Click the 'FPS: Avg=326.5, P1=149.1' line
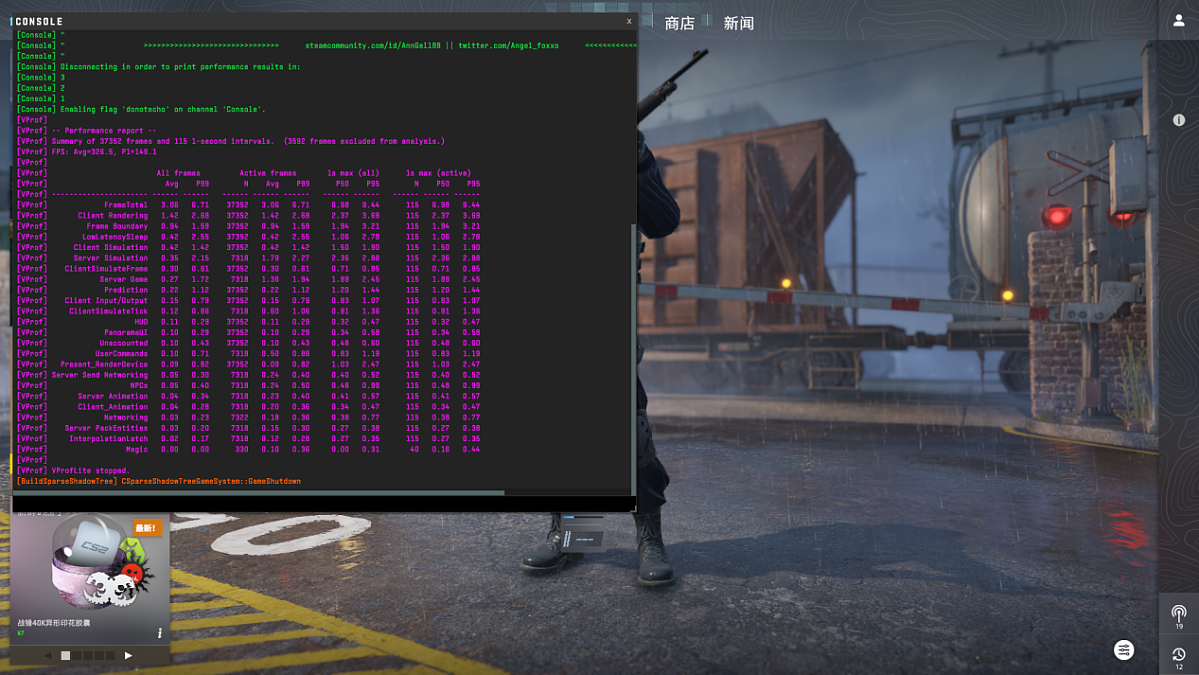 104,152
